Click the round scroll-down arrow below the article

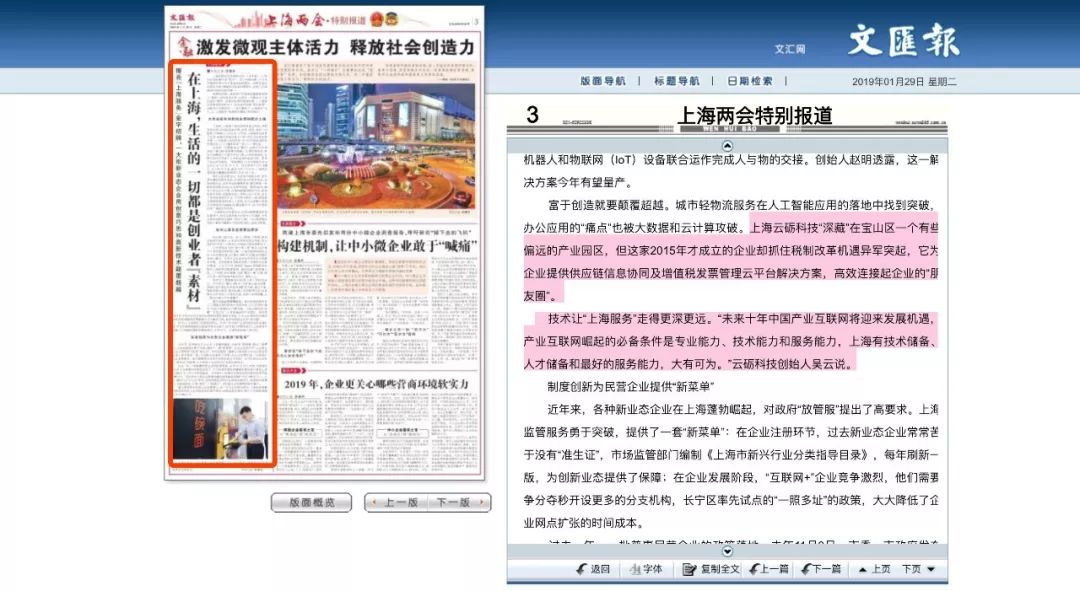click(x=727, y=551)
